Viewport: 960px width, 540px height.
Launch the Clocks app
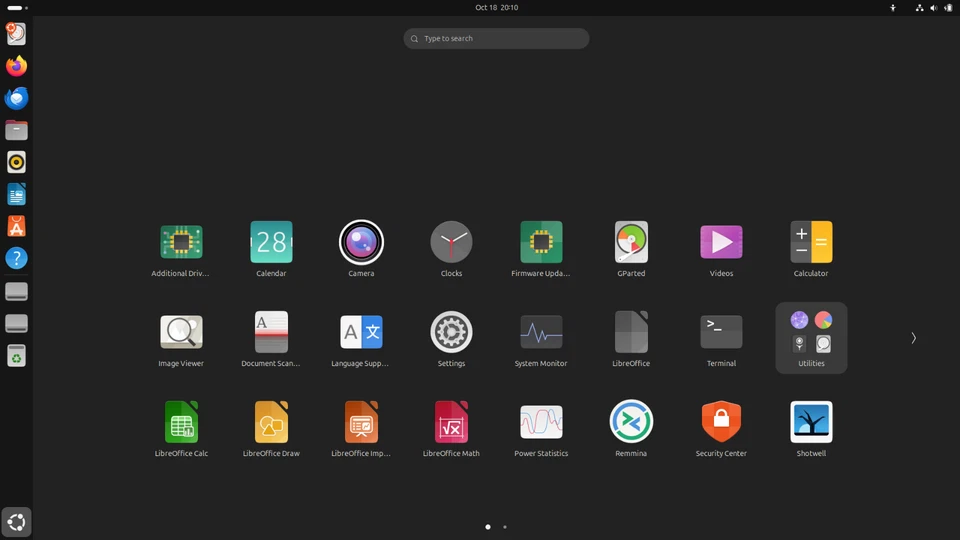[451, 242]
